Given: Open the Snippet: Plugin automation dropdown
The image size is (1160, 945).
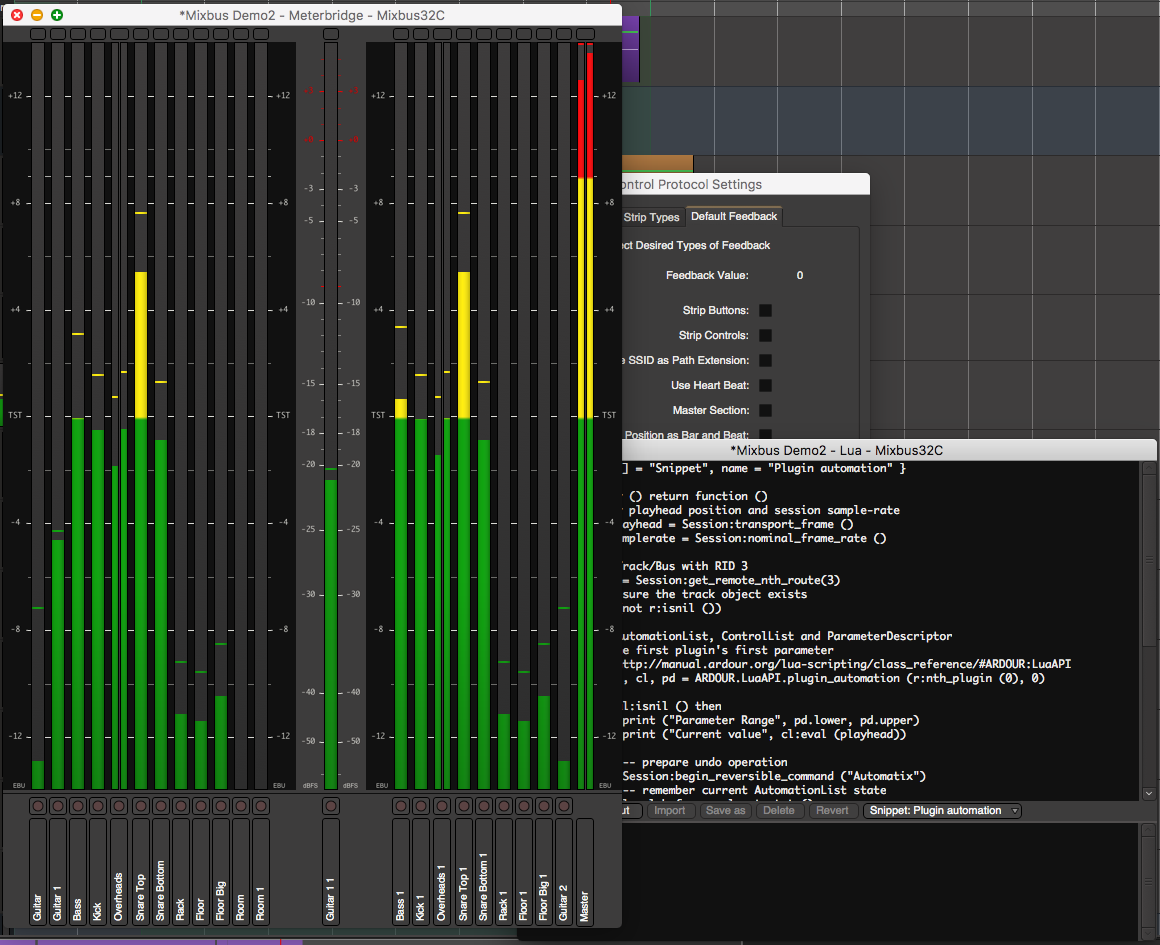Looking at the screenshot, I should pos(942,811).
